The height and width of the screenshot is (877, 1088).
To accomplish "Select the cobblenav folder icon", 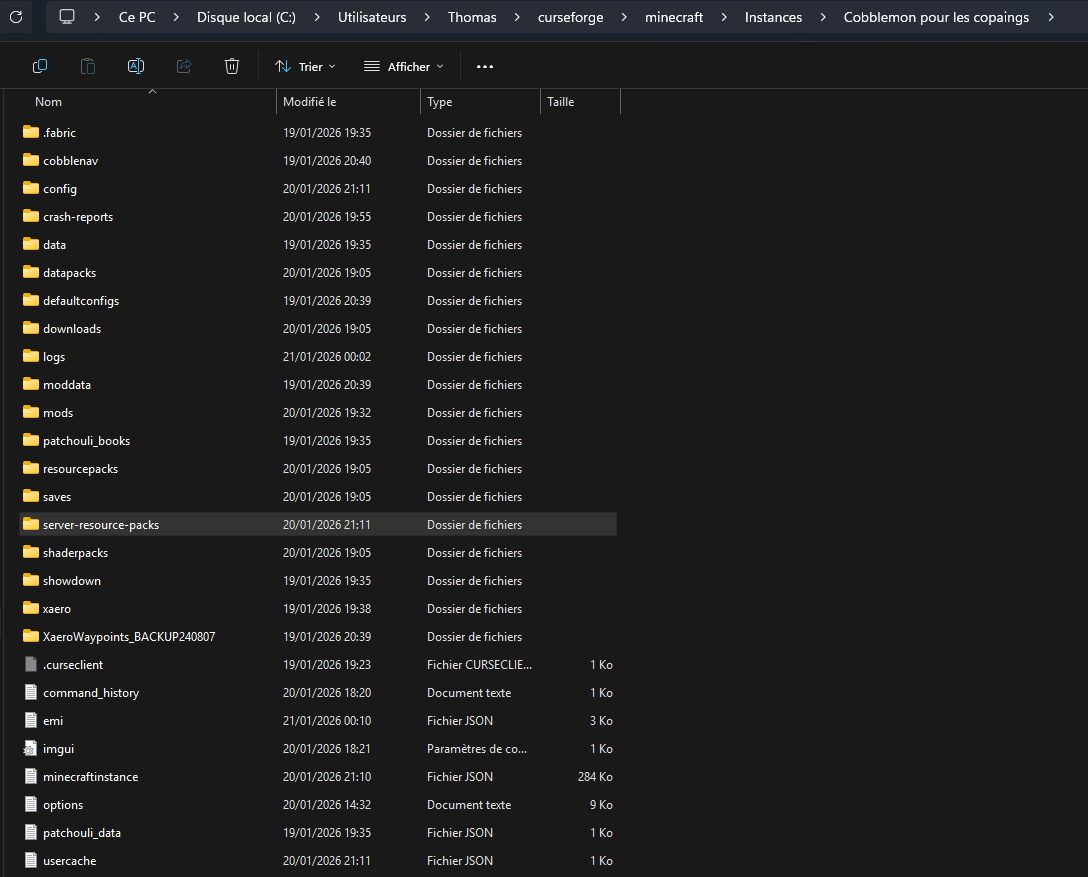I will 31,160.
